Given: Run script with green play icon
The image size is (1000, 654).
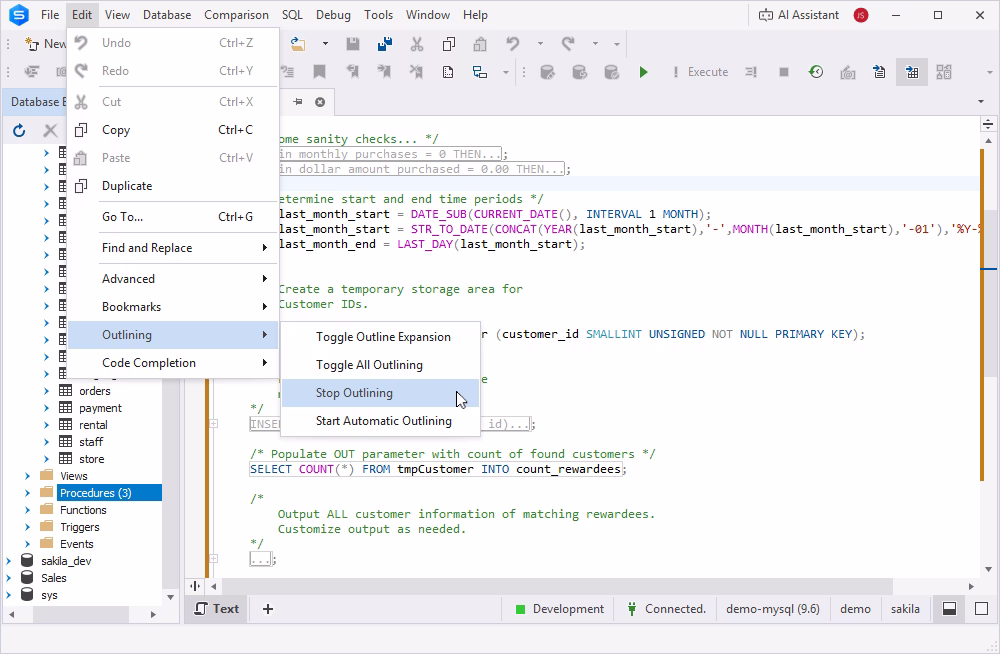Looking at the screenshot, I should point(643,72).
